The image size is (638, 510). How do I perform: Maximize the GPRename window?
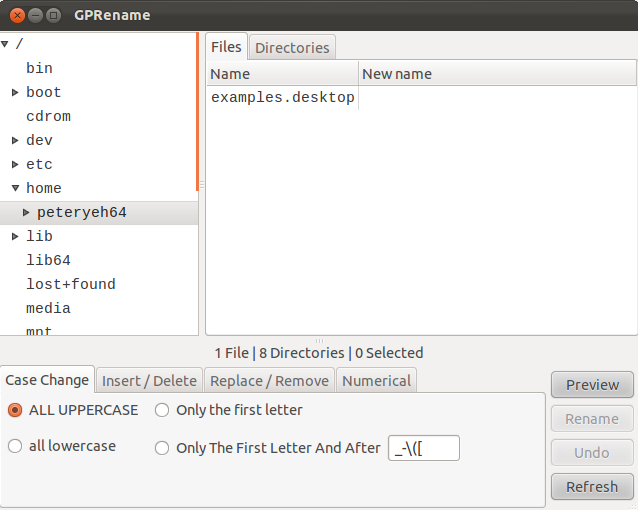click(x=53, y=15)
